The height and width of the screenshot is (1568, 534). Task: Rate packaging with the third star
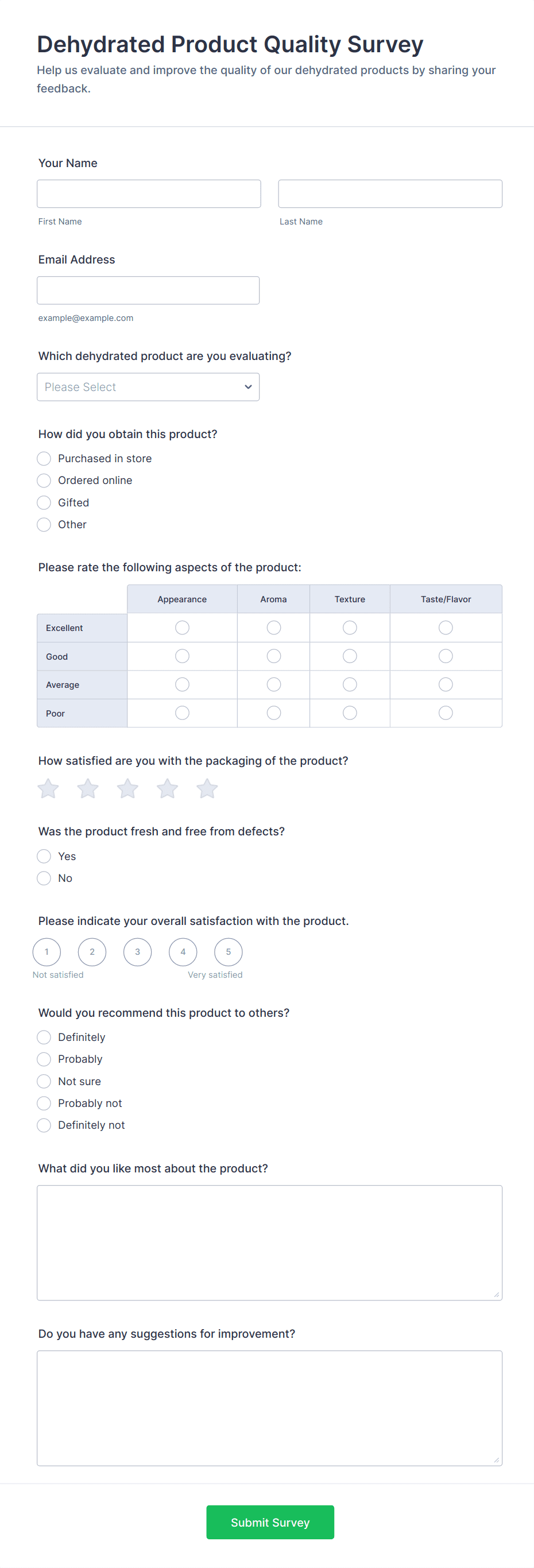(128, 789)
